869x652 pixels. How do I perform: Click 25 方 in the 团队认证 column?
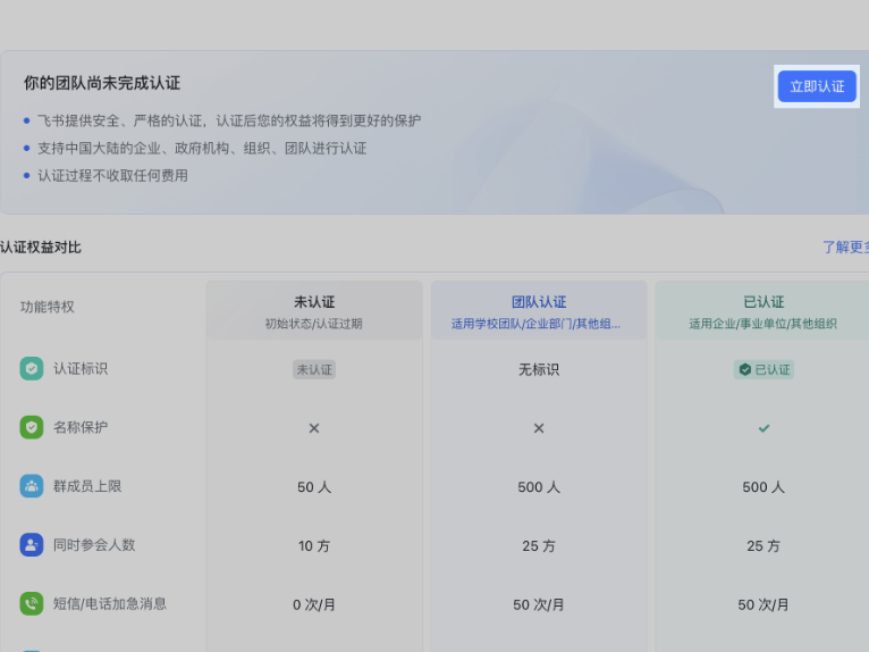coord(539,546)
